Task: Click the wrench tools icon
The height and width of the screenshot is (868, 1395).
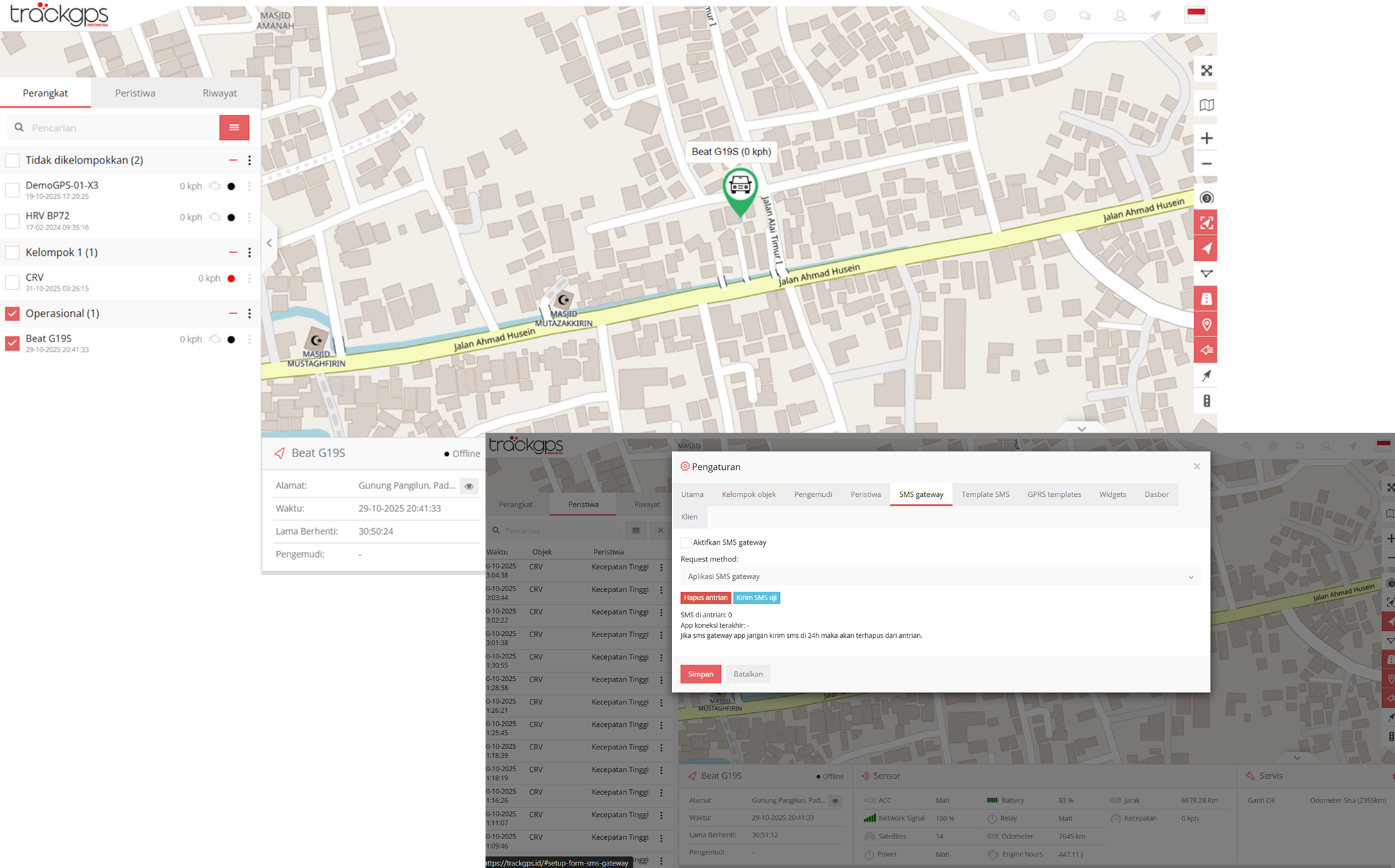Action: [x=1015, y=15]
